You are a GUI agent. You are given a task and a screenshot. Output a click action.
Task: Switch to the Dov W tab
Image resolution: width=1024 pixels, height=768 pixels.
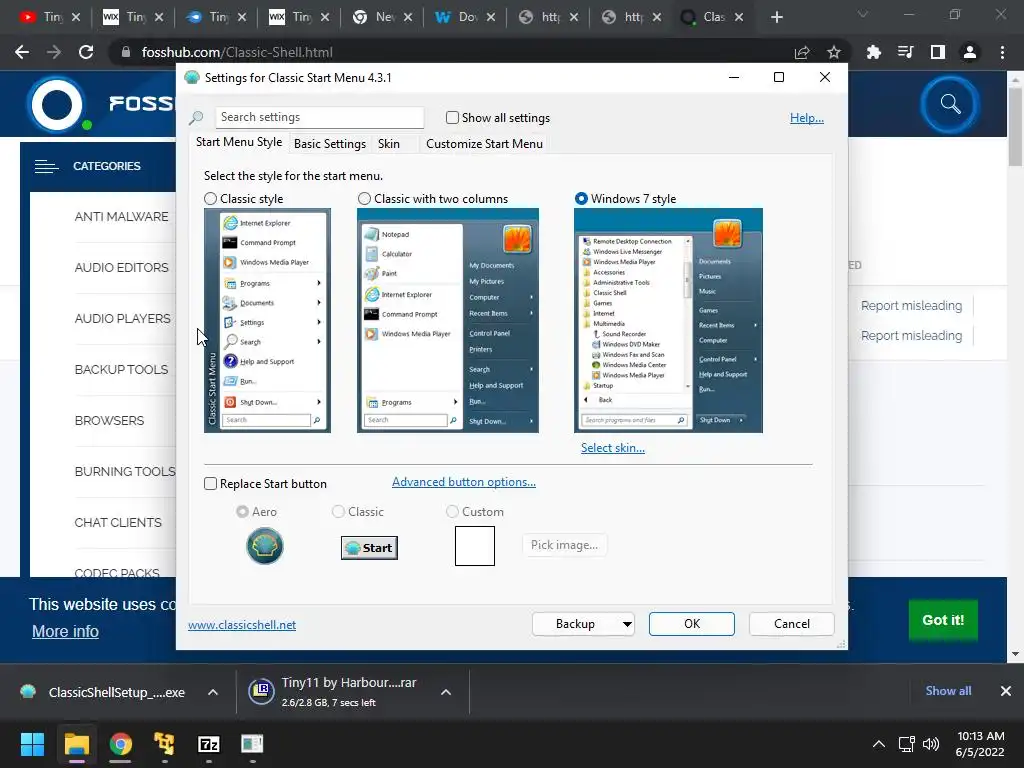pyautogui.click(x=464, y=18)
